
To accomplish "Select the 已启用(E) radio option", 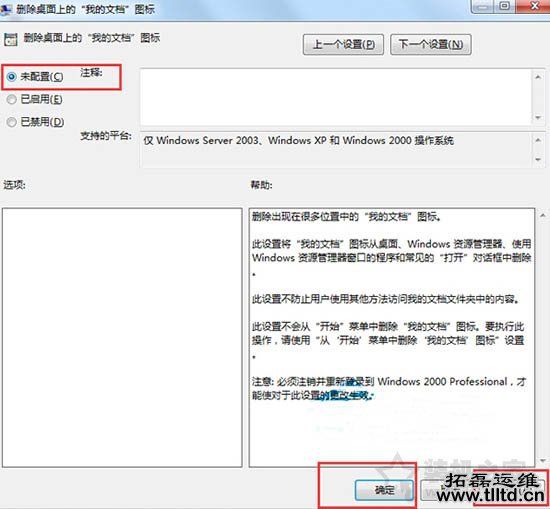I will (12, 99).
